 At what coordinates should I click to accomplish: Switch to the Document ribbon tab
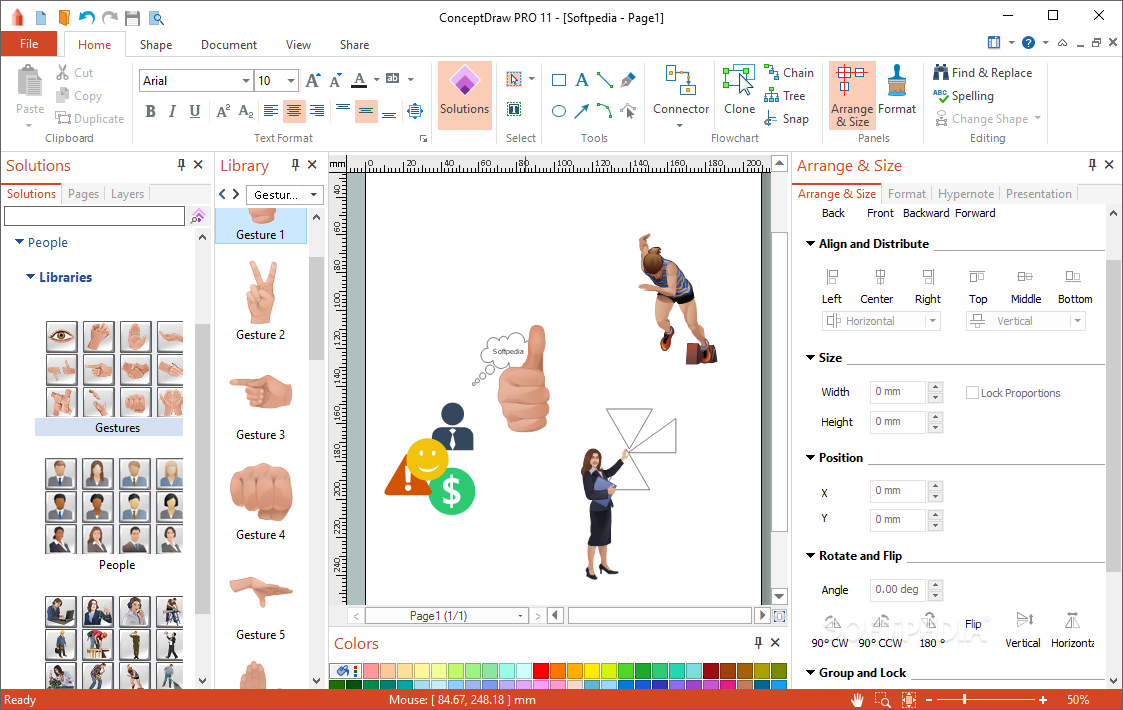coord(228,44)
